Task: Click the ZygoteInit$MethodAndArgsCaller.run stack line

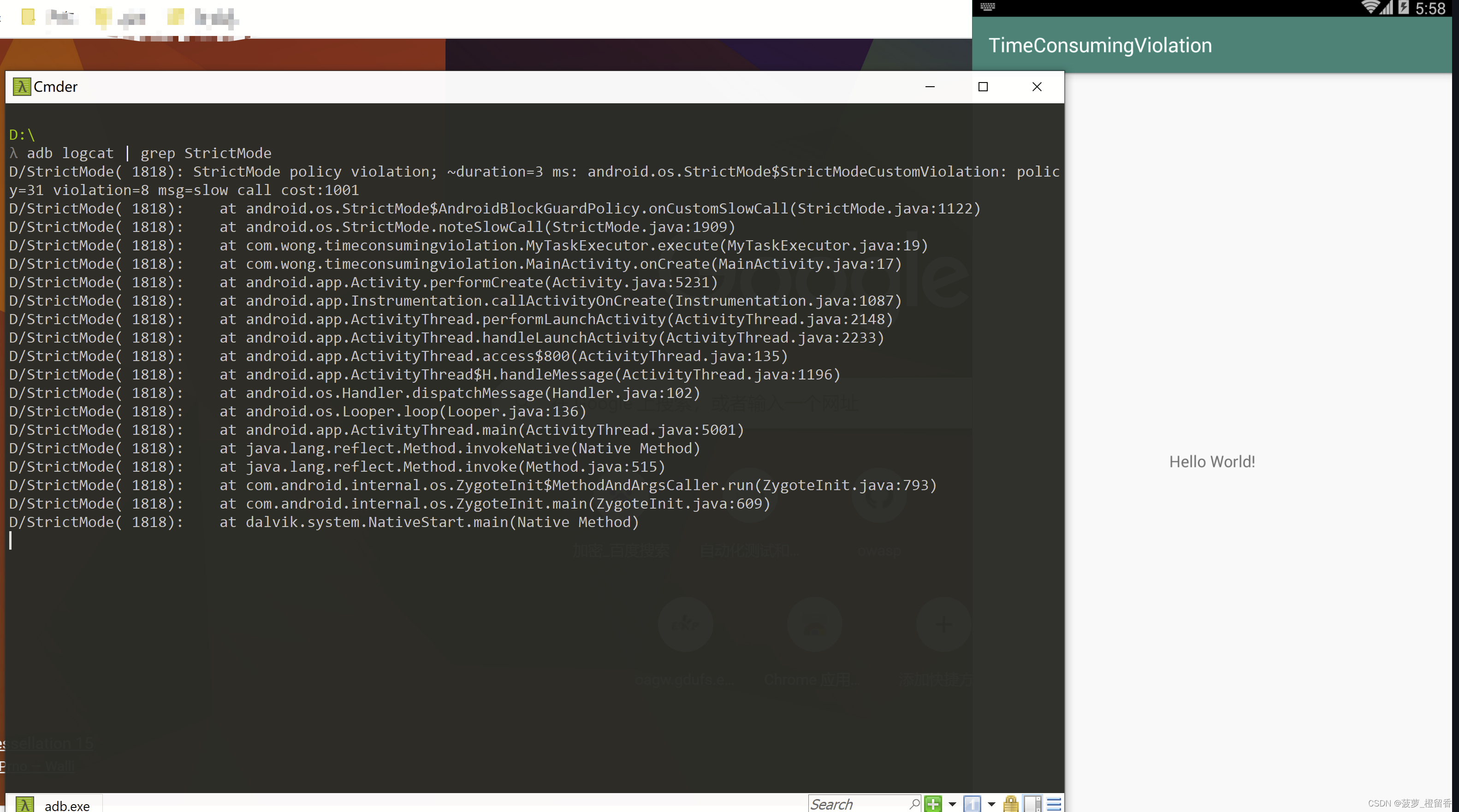Action: [473, 485]
